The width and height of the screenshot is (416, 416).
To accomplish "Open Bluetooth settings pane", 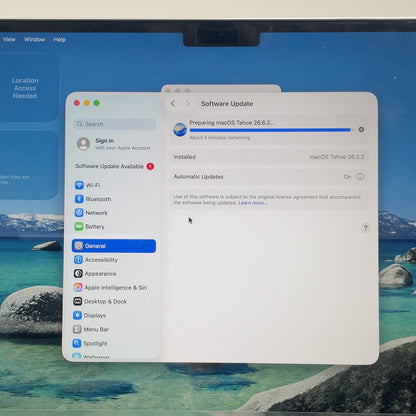I will tap(93, 199).
